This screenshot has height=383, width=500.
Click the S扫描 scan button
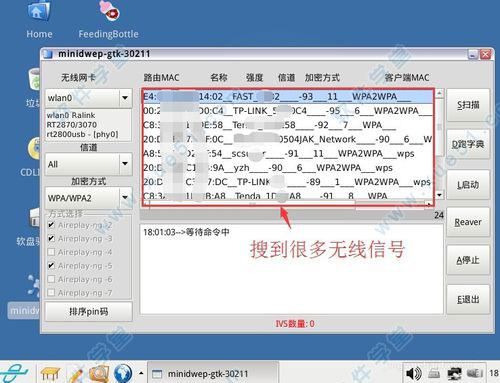[468, 105]
